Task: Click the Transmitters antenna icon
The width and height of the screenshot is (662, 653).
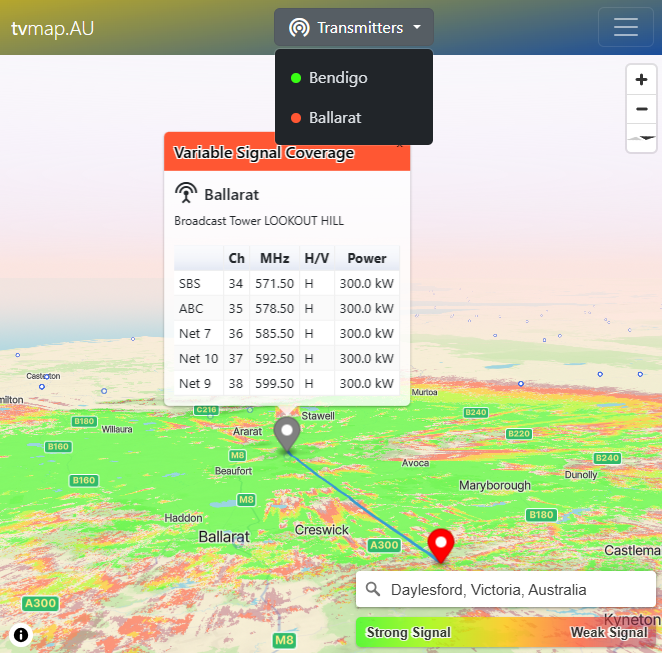Action: click(x=299, y=28)
